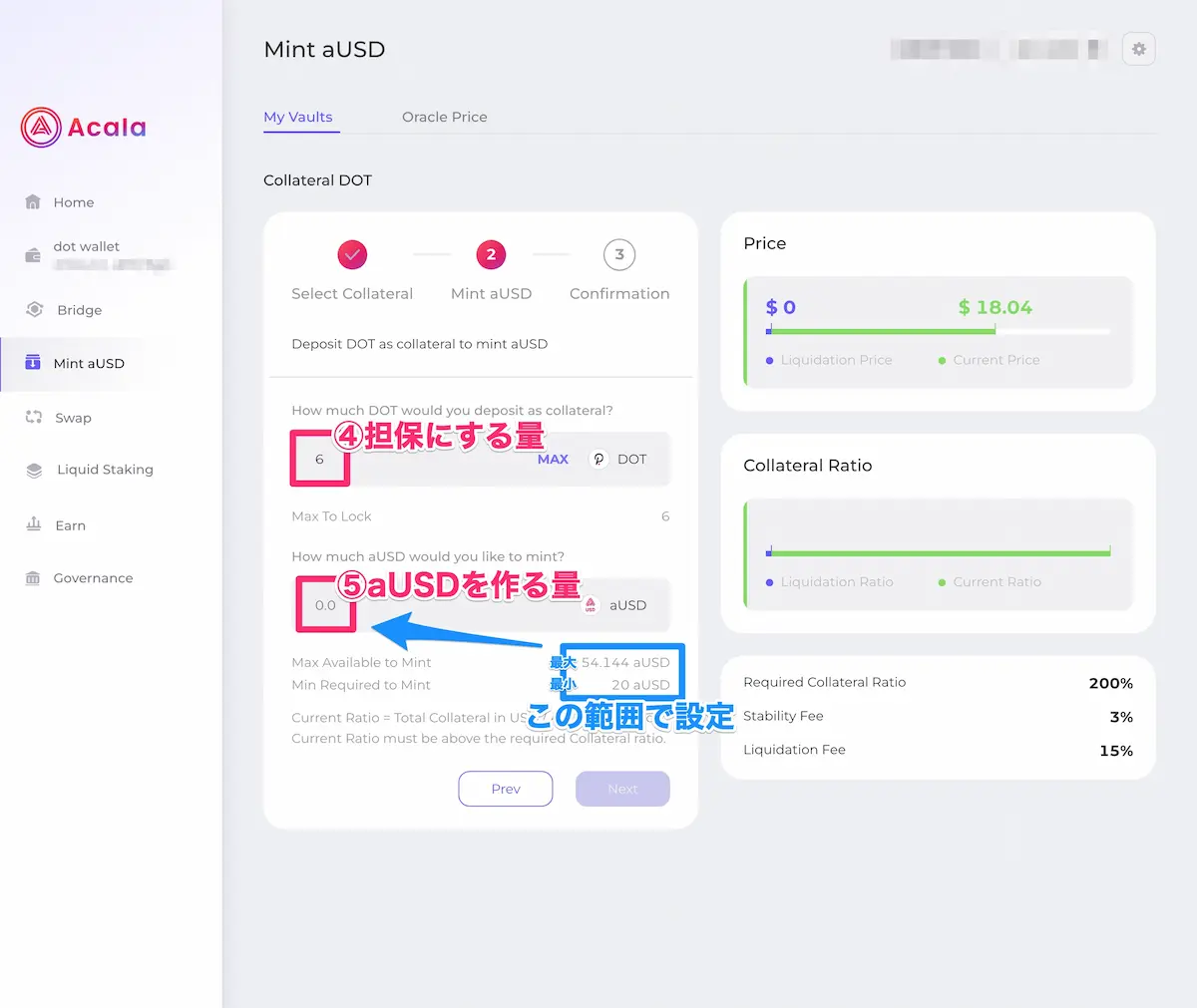Screen dimensions: 1197x1008
Task: Click the Governance sidebar icon
Action: (x=33, y=578)
